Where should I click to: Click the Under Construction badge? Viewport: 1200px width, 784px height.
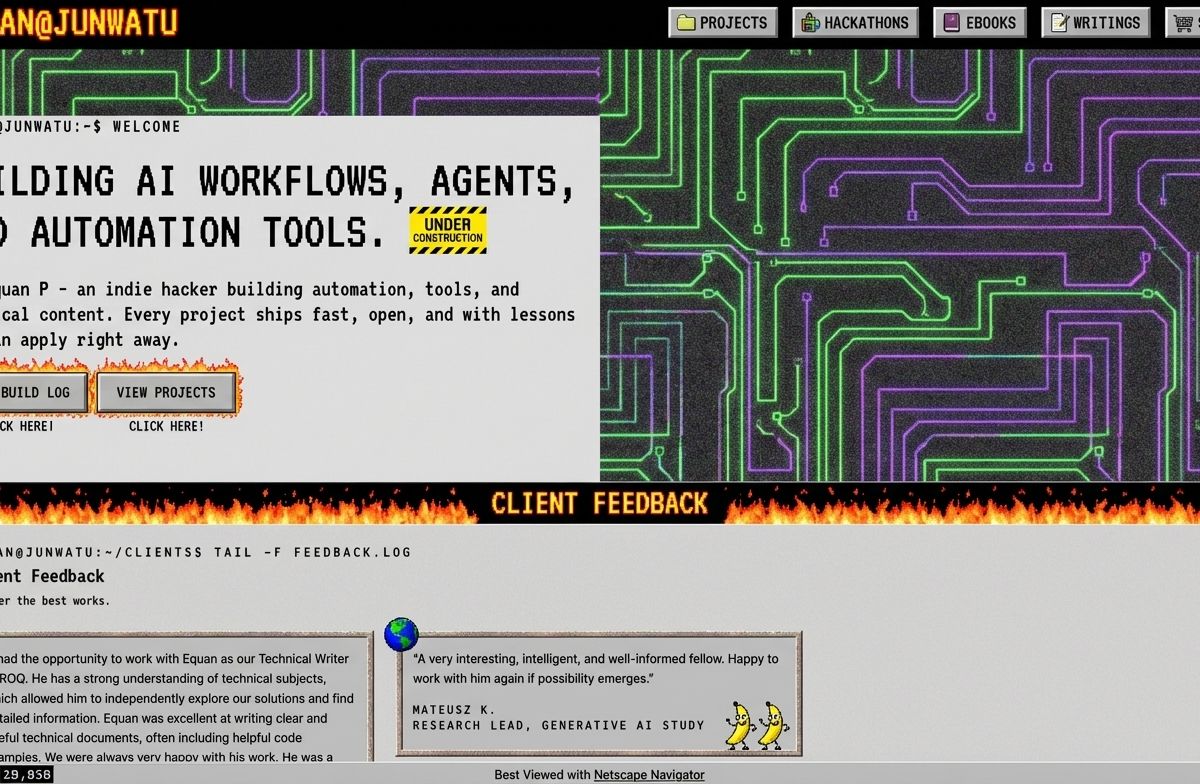pos(448,230)
